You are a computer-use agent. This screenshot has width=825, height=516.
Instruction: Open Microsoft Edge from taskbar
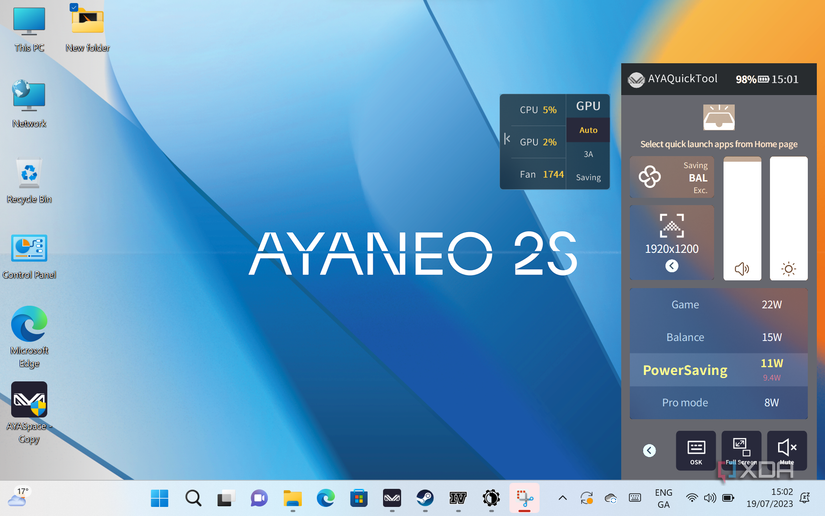click(326, 498)
